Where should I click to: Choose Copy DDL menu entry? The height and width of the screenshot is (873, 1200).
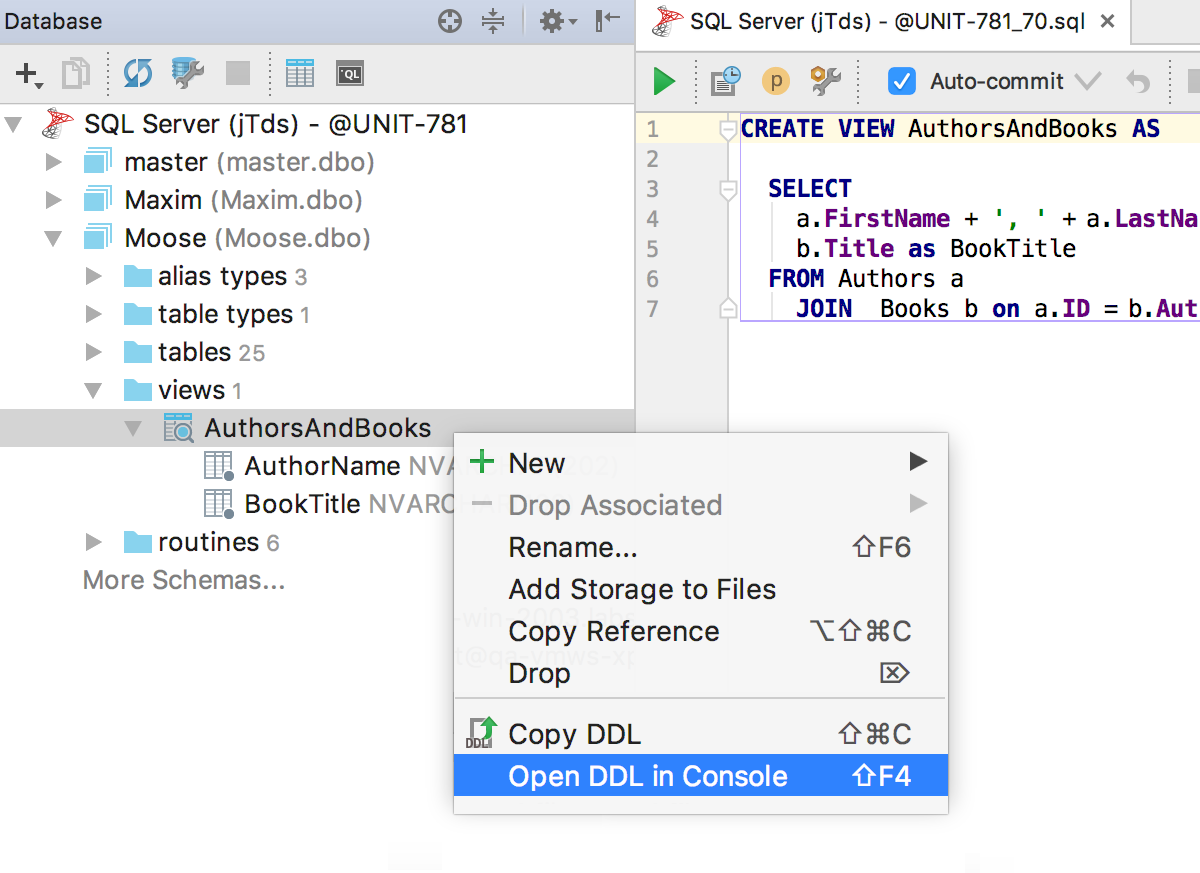click(x=701, y=734)
